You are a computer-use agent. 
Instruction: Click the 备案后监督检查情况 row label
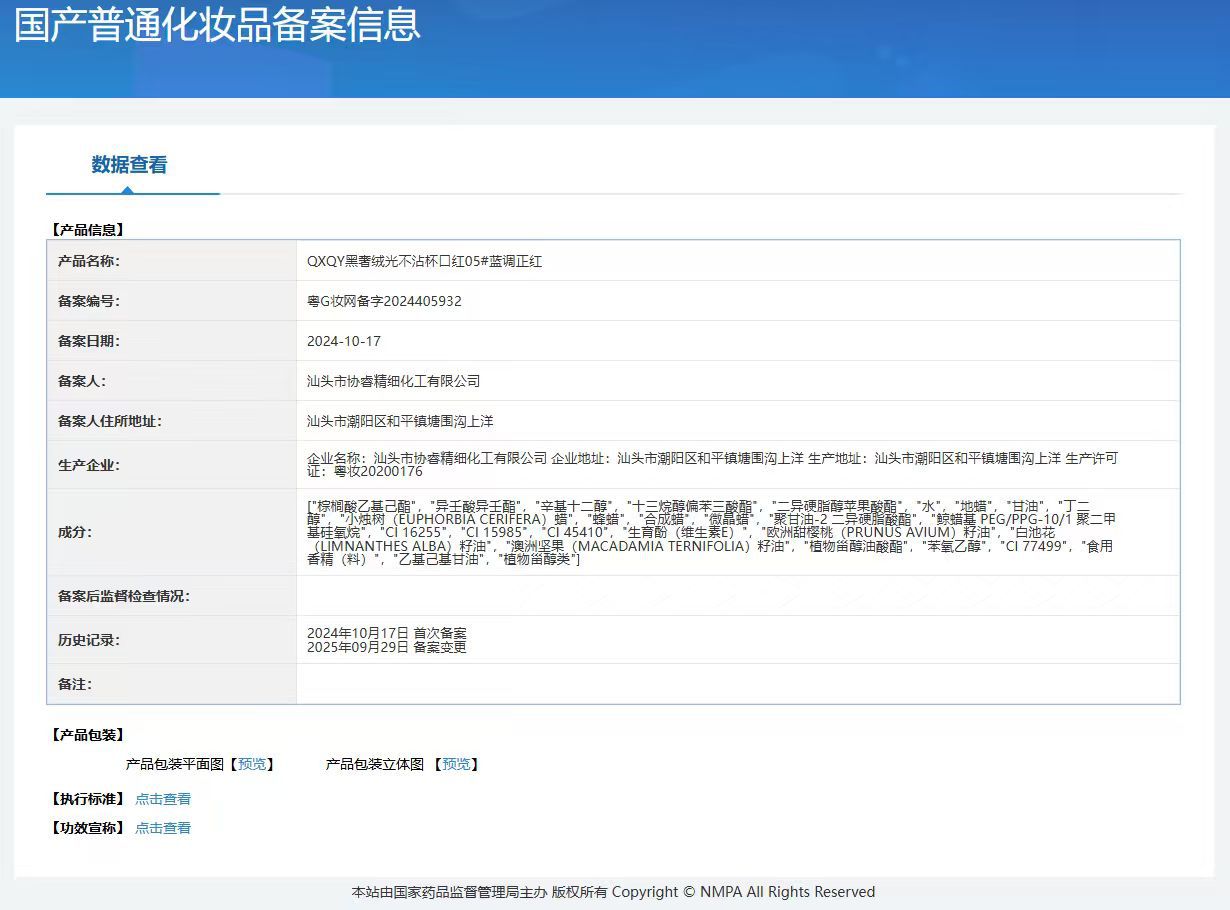124,596
